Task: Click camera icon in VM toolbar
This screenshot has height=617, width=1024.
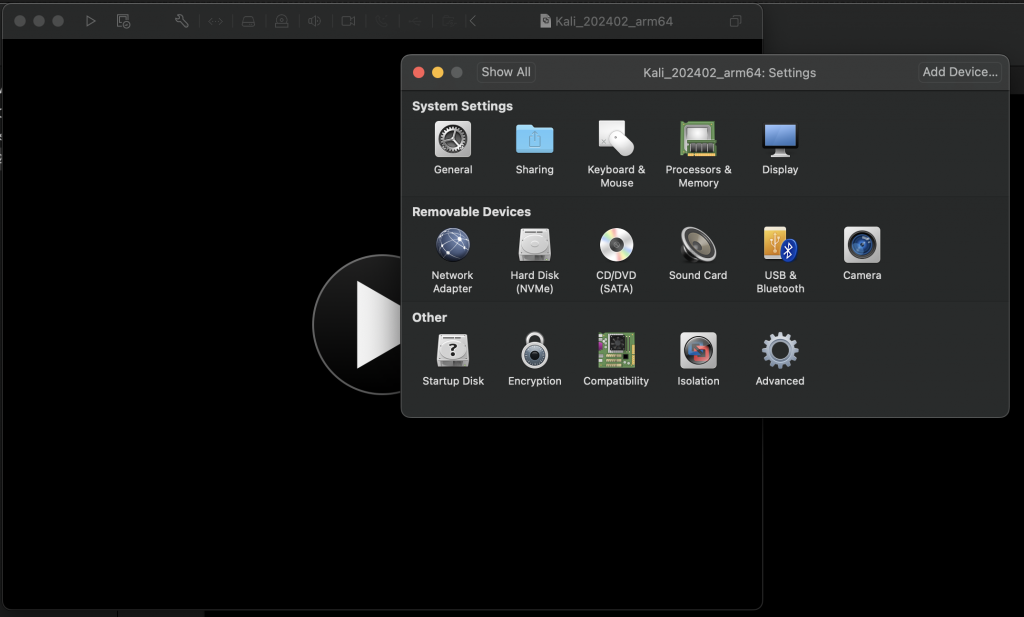Action: pos(348,21)
